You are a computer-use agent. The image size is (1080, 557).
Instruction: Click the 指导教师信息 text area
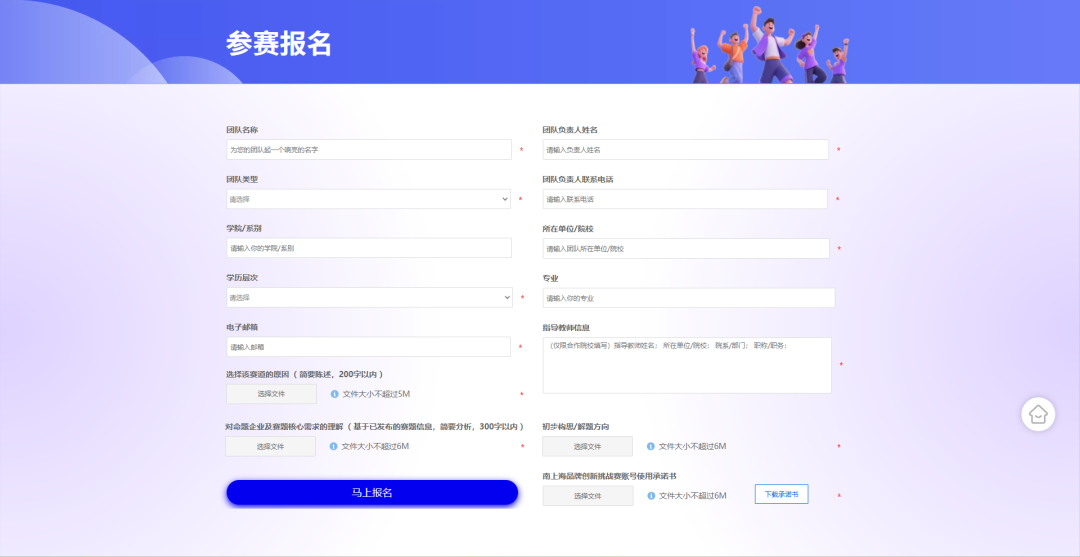[x=687, y=366]
